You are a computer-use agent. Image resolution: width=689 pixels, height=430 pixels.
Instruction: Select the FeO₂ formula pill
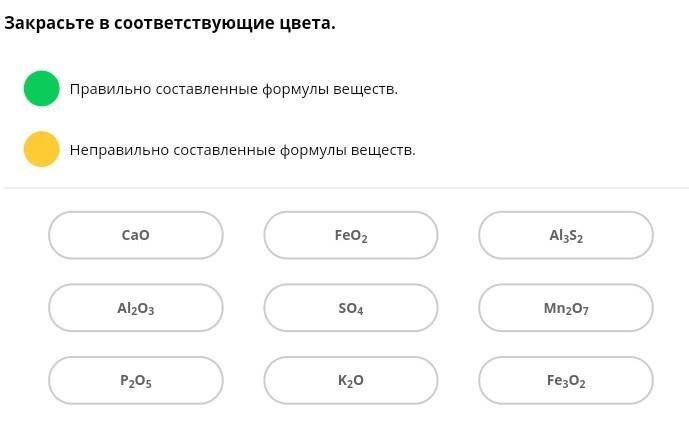[351, 236]
